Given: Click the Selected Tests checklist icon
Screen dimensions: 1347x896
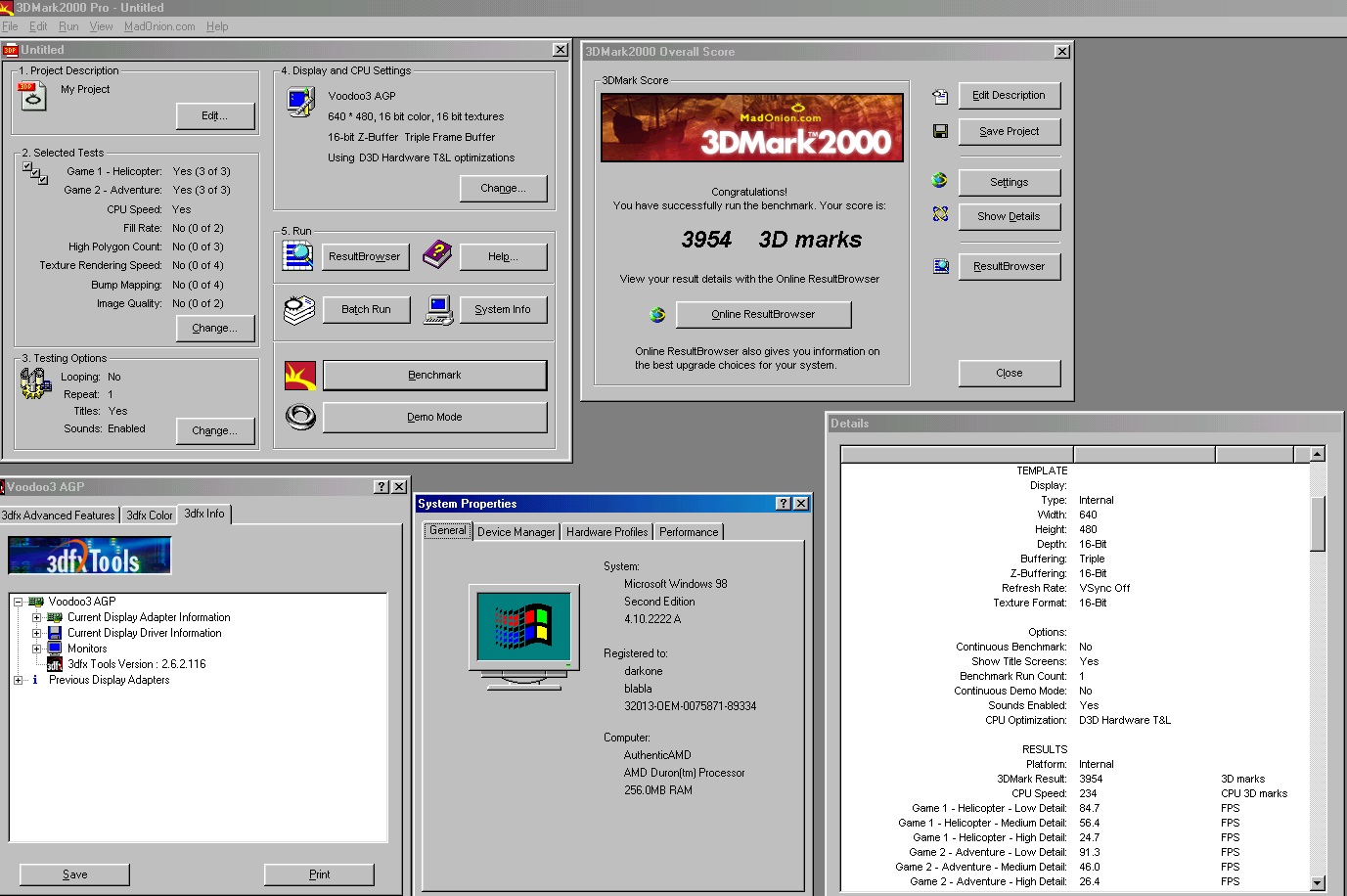Looking at the screenshot, I should coord(35,173).
